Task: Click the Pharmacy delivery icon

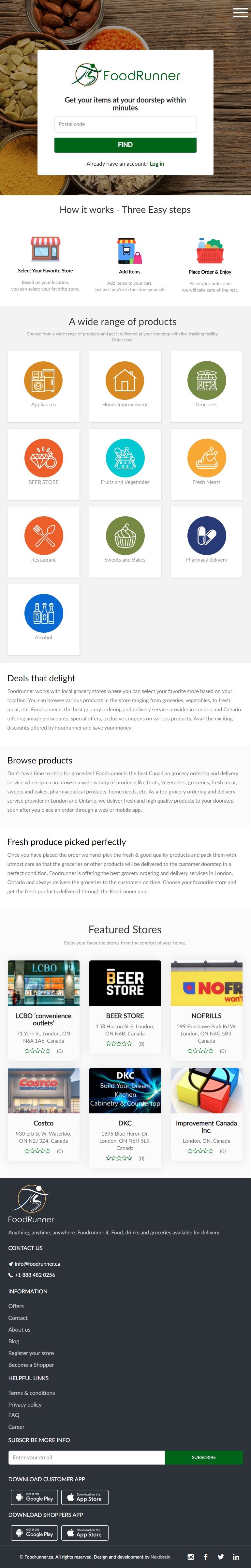Action: point(206,535)
